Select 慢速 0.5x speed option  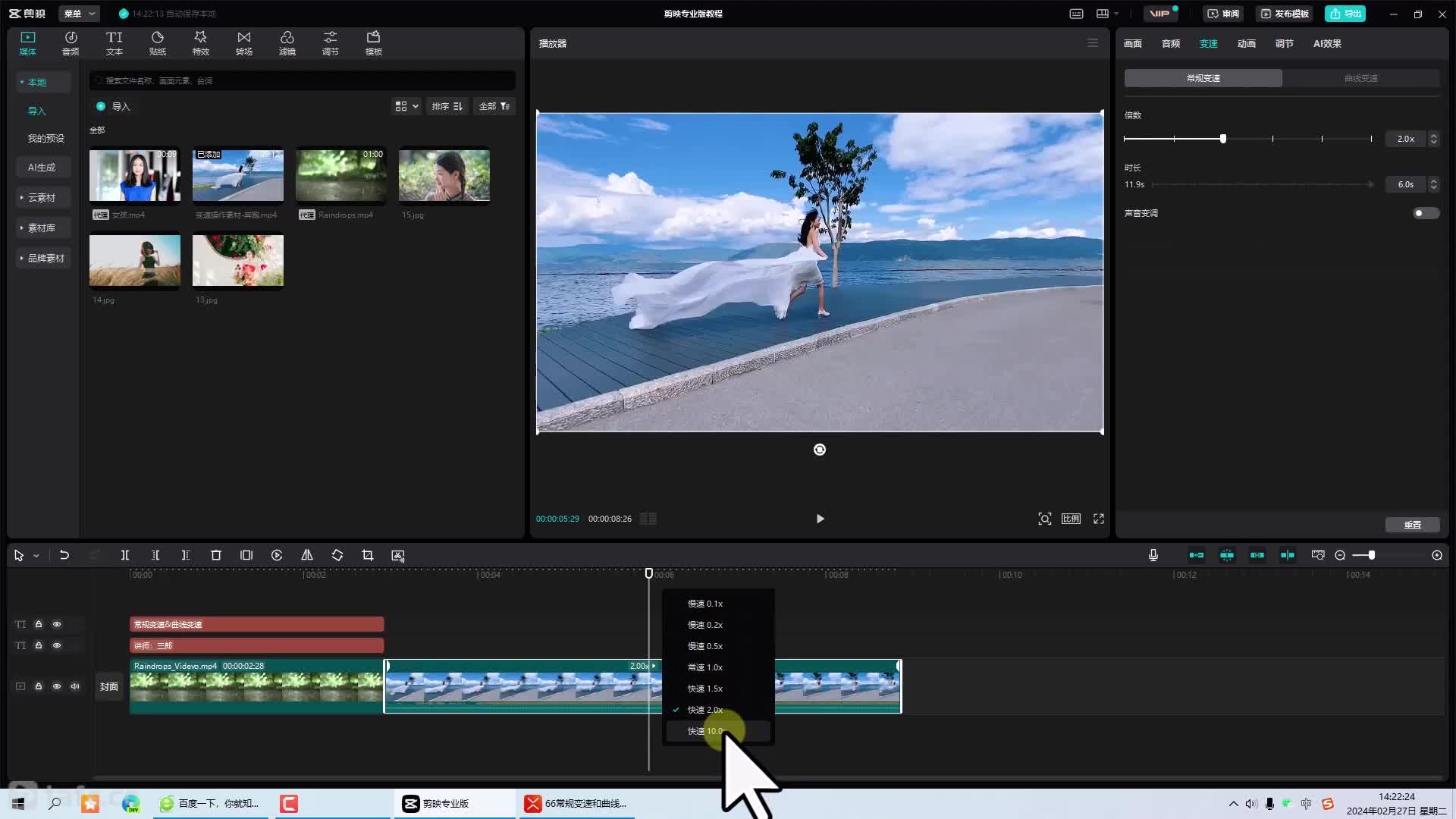click(x=718, y=646)
